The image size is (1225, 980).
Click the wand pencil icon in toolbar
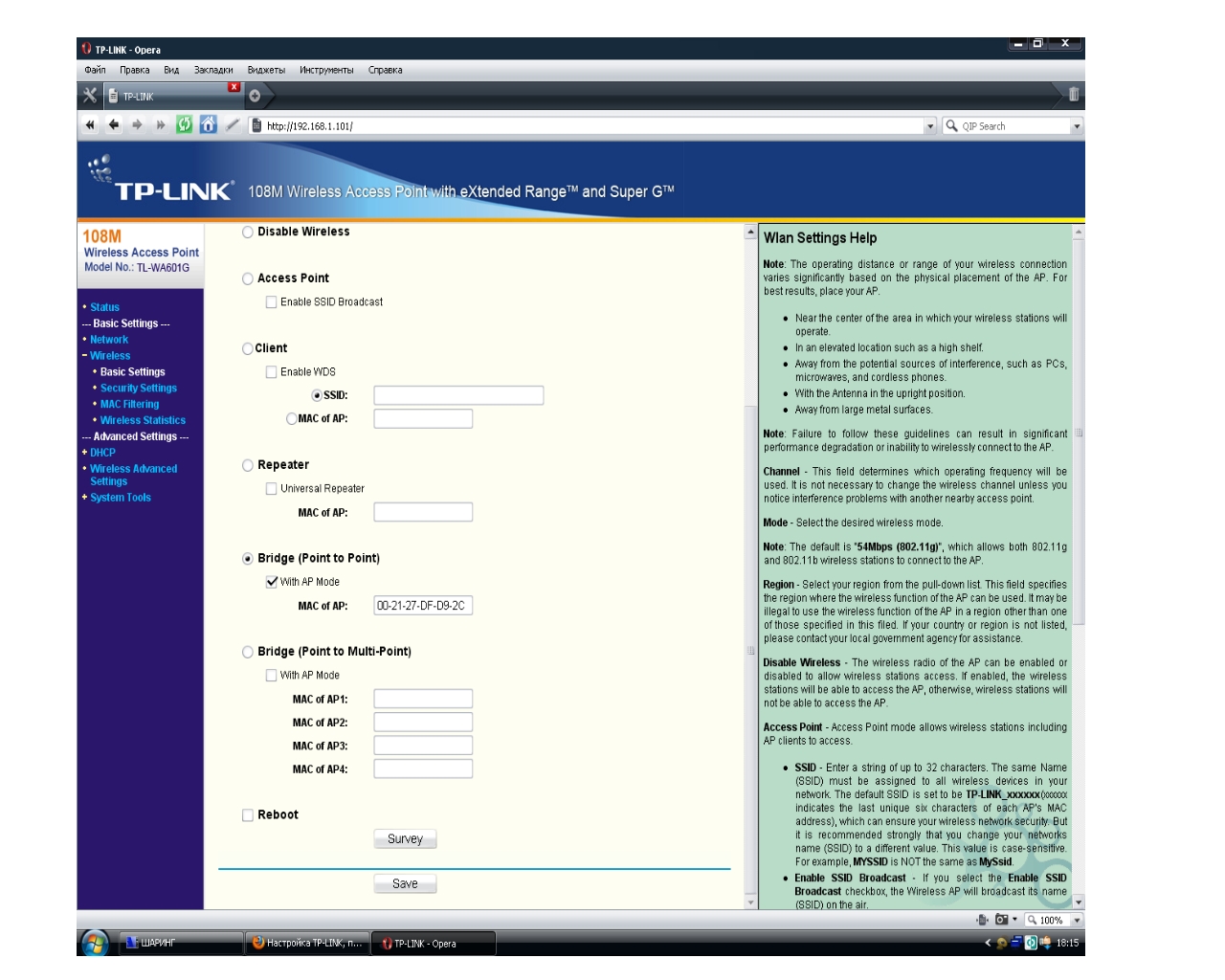click(x=233, y=124)
